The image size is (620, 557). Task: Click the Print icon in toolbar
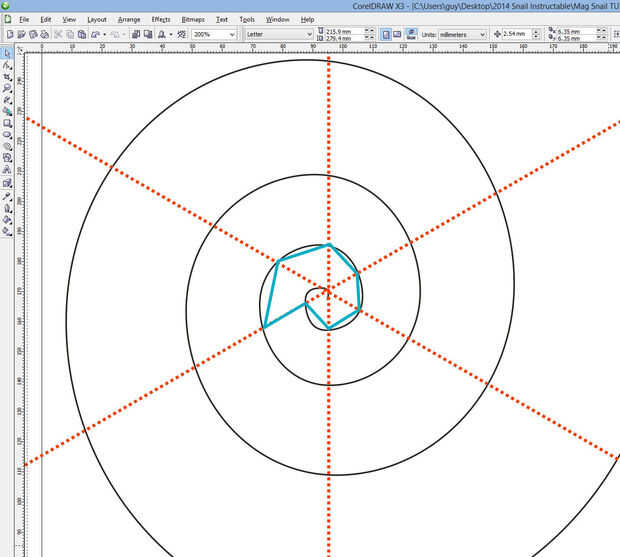(45, 34)
